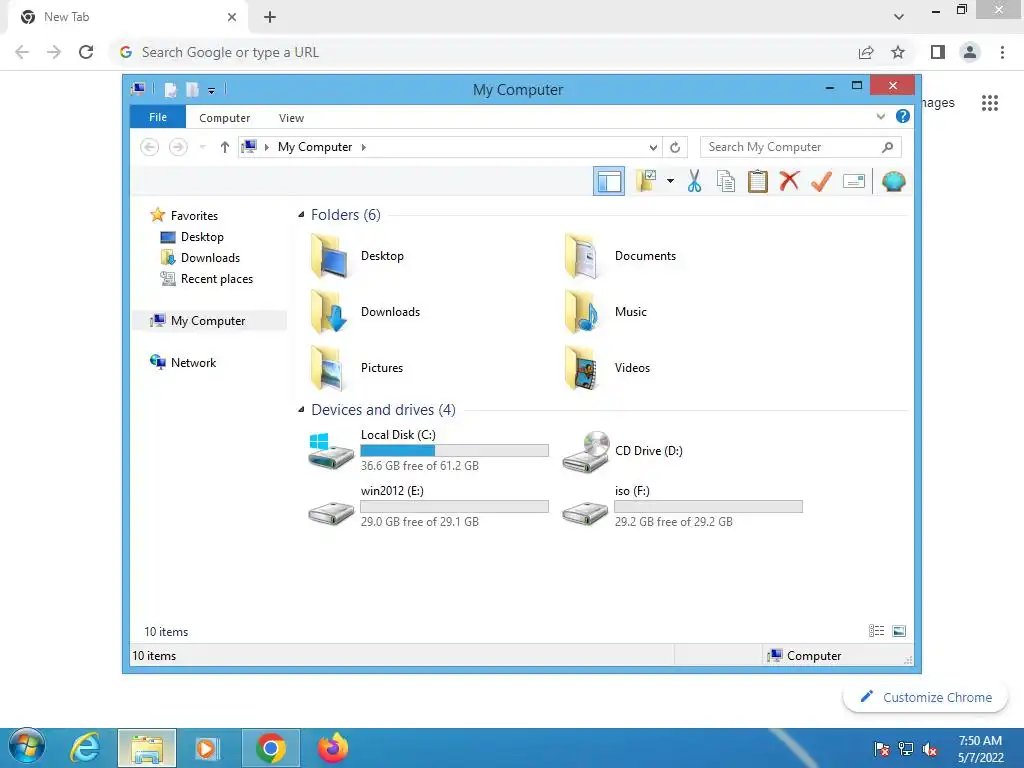Select the Documents folder icon
Screen dimensions: 1024x768
583,256
